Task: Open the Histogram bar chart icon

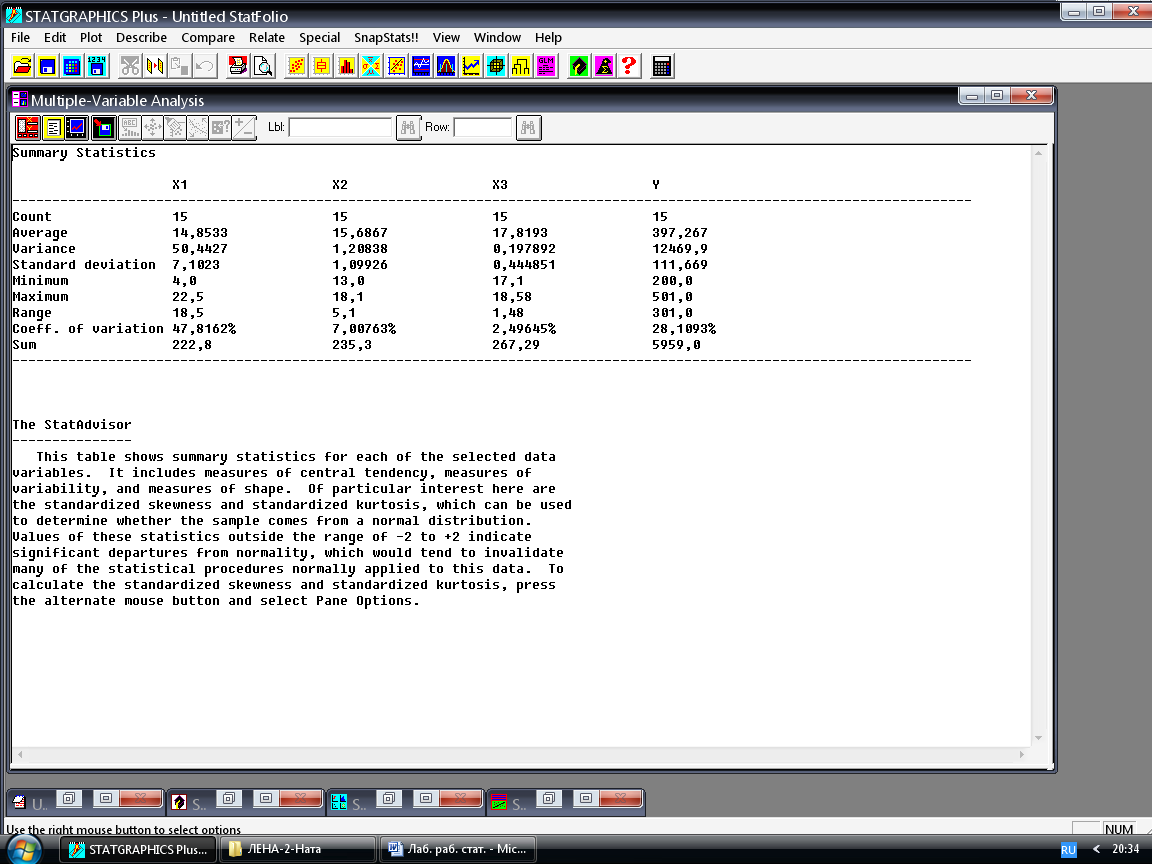Action: [347, 66]
